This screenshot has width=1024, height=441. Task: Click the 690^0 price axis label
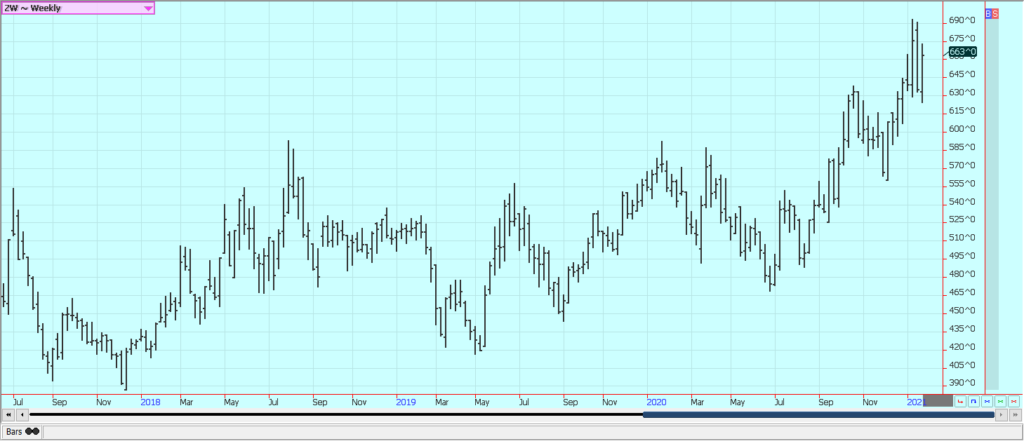[963, 20]
